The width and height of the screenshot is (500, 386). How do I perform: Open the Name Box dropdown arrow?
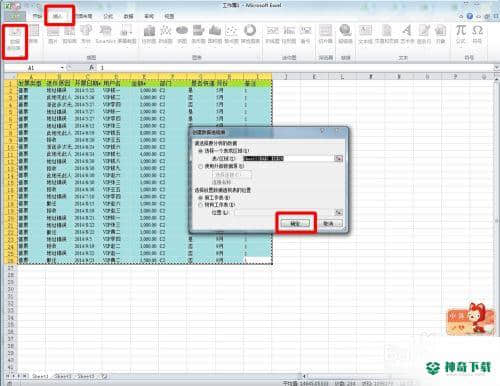pos(62,68)
